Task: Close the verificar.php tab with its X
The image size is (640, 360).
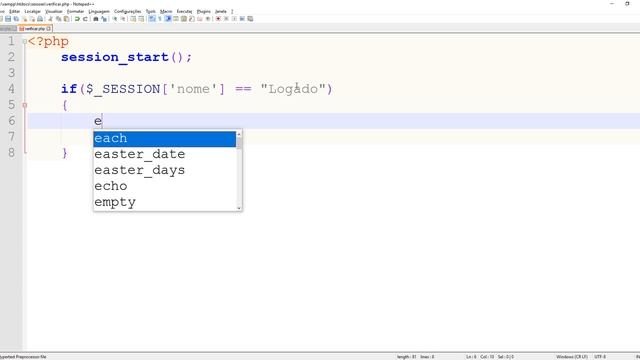Action: pyautogui.click(x=49, y=29)
